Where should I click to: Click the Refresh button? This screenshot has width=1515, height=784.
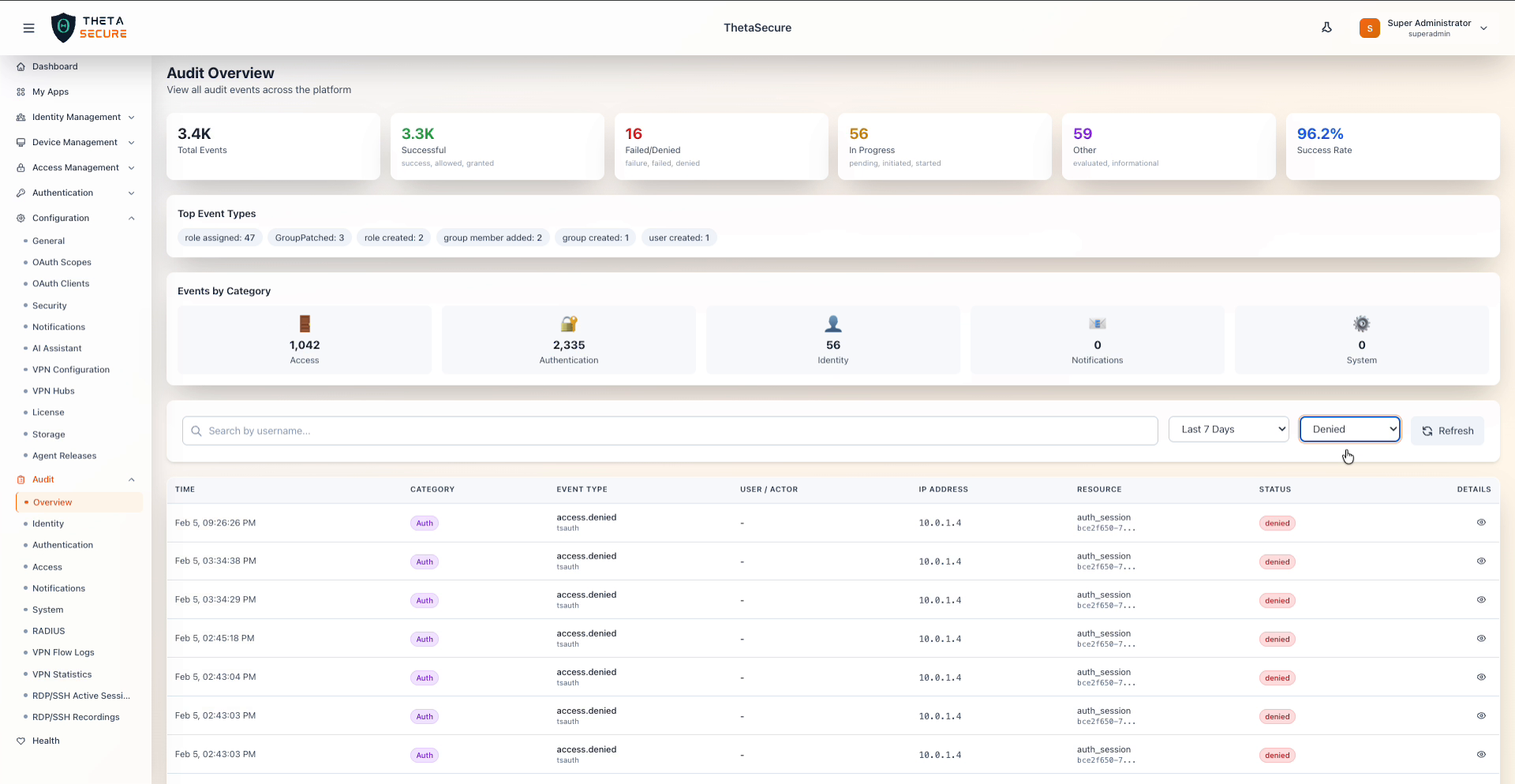pyautogui.click(x=1447, y=431)
